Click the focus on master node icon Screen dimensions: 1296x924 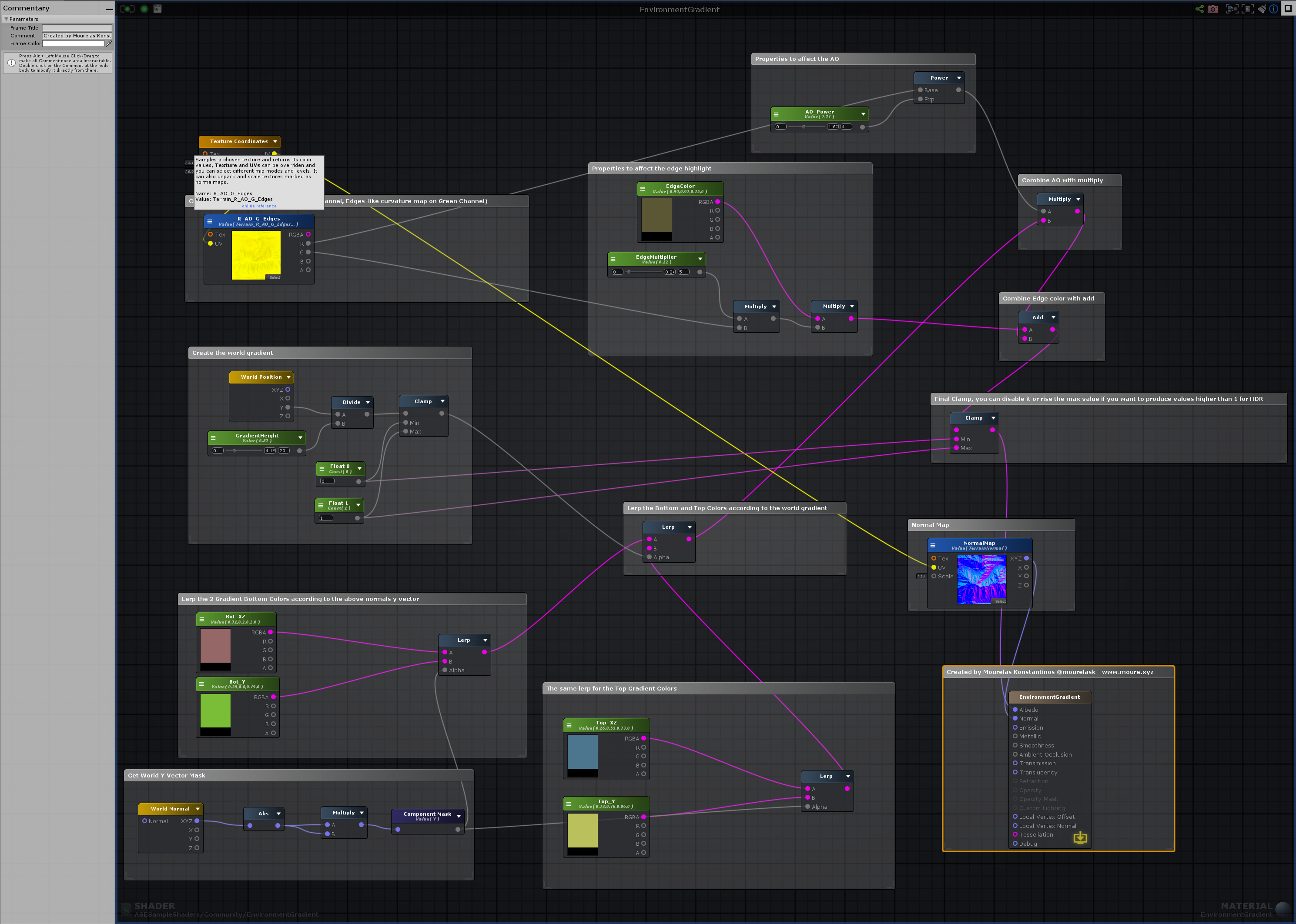(x=1247, y=9)
